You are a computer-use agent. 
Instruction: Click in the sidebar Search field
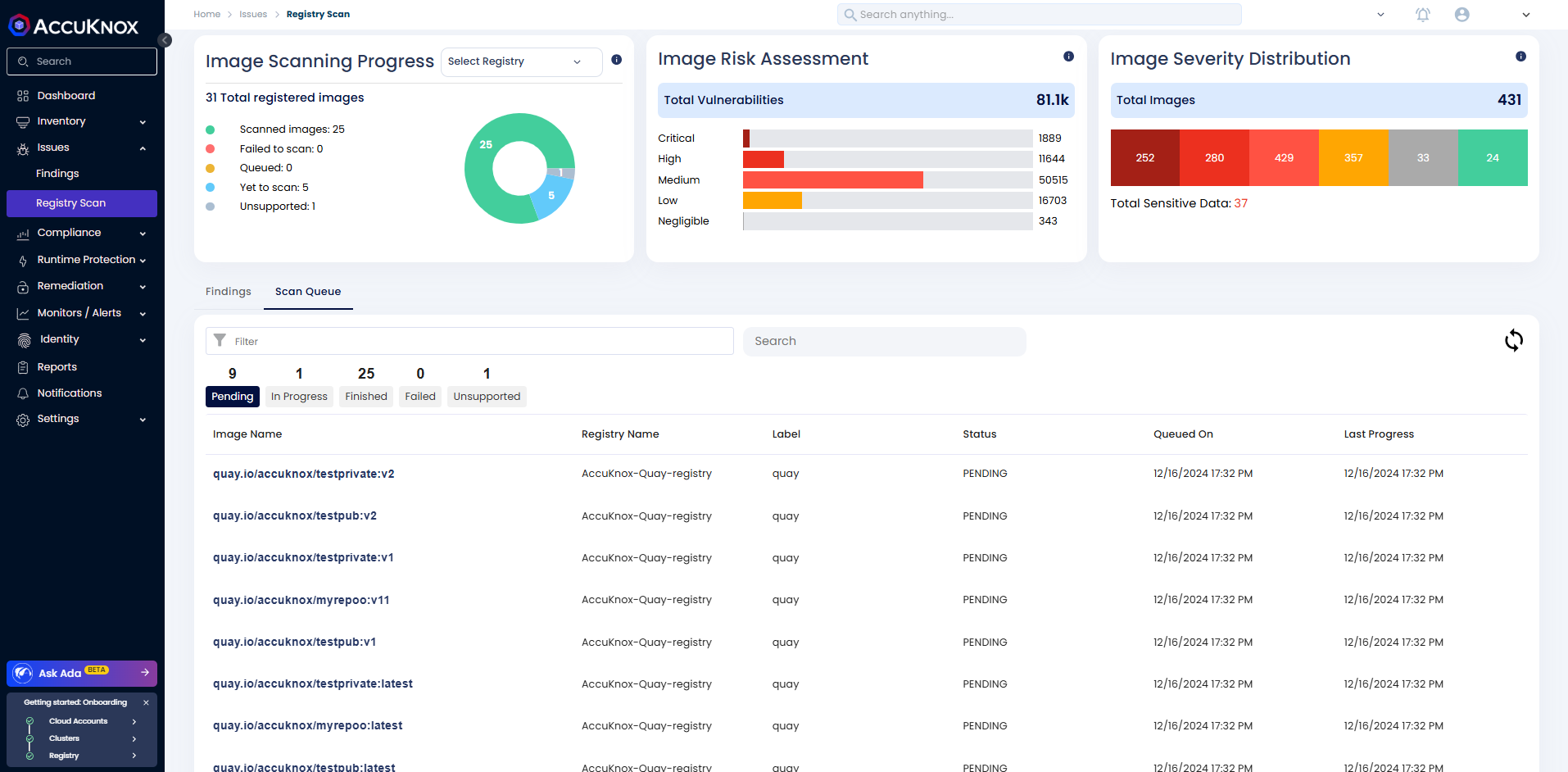pos(82,61)
